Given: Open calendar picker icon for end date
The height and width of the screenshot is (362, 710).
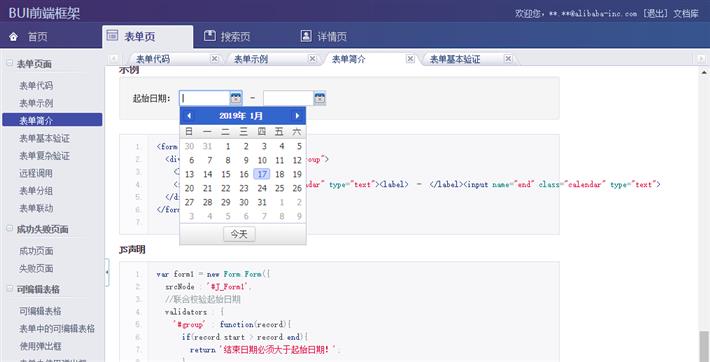Looking at the screenshot, I should click(x=320, y=98).
